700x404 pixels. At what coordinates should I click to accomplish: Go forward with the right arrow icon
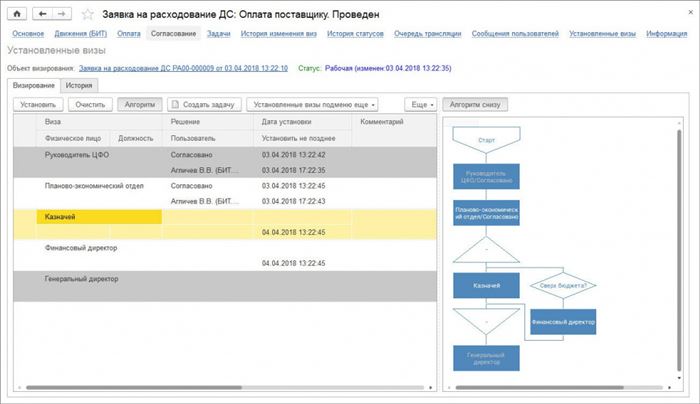pos(62,14)
